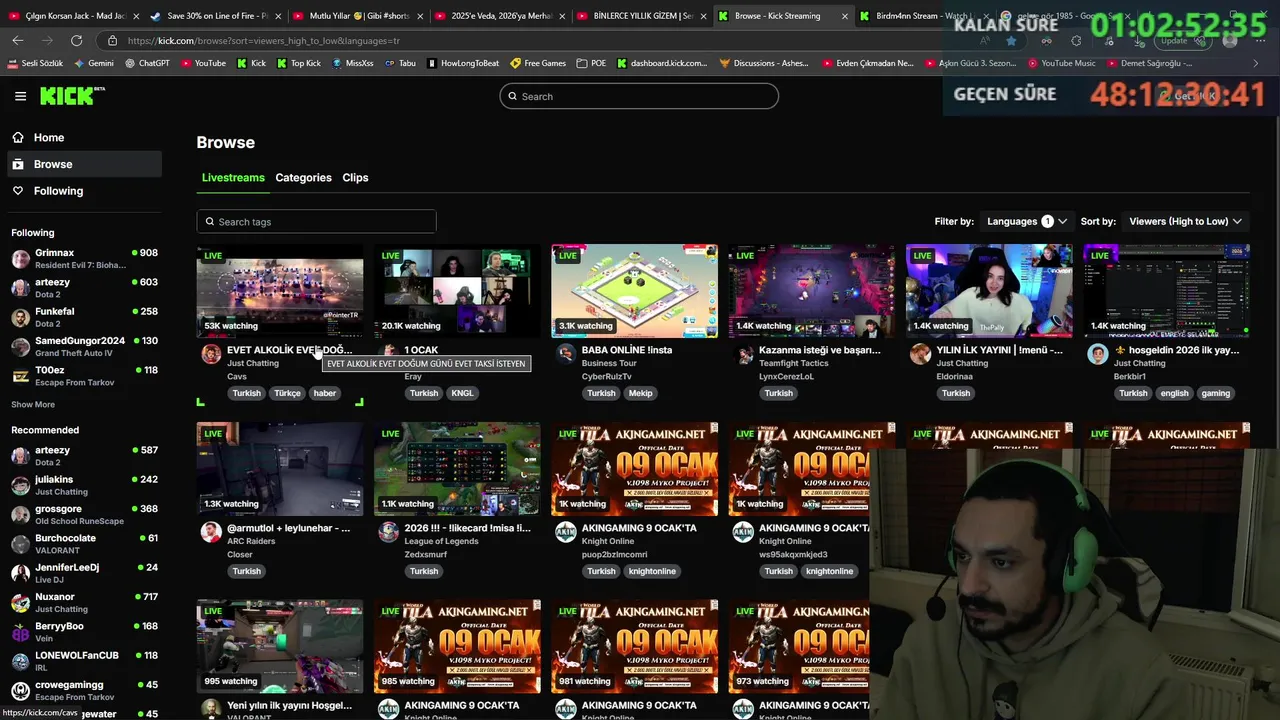
Task: Click LynxCerezLoL streamer avatar
Action: tap(743, 354)
